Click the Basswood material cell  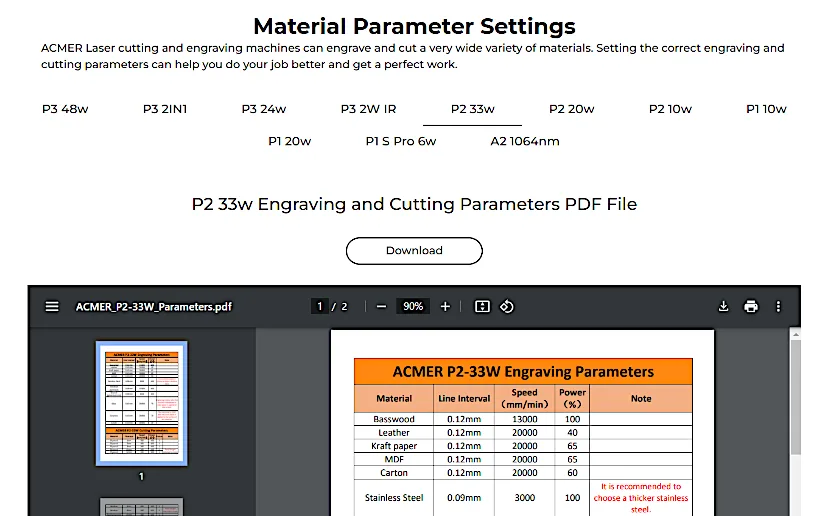(394, 419)
